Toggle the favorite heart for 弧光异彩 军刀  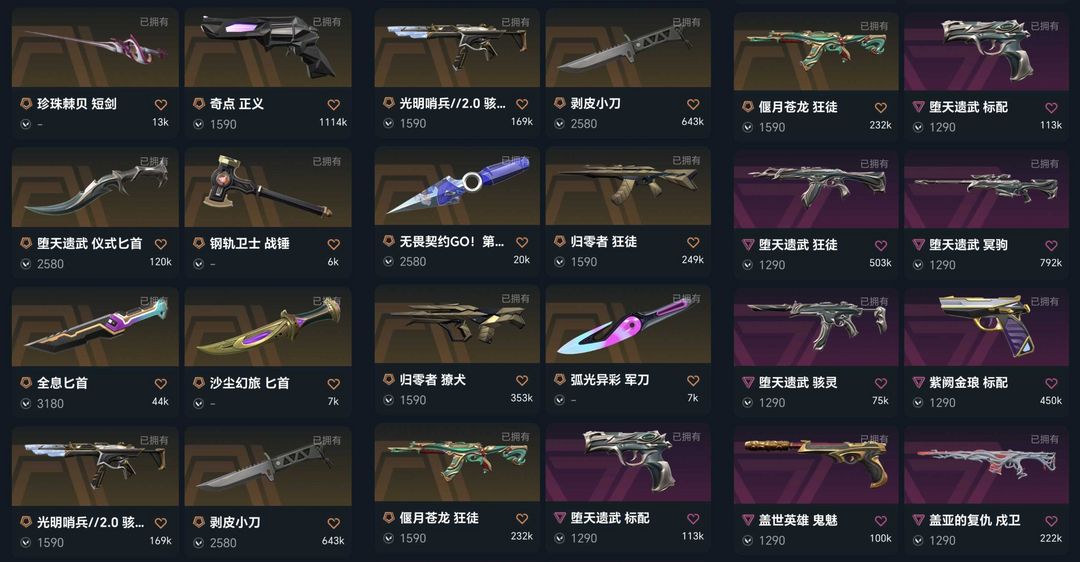click(693, 380)
